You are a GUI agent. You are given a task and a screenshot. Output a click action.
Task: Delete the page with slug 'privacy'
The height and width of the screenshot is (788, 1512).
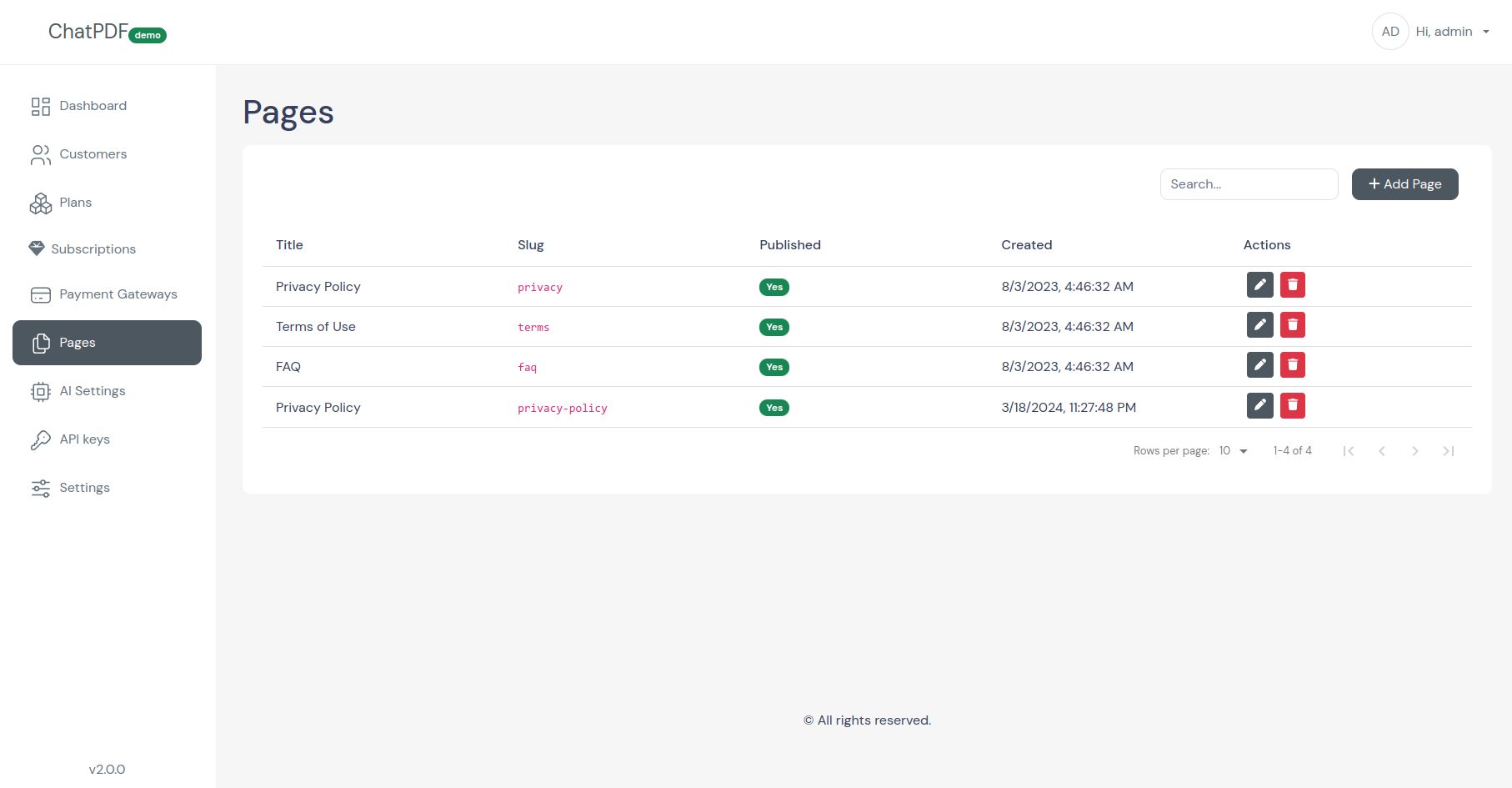1293,285
